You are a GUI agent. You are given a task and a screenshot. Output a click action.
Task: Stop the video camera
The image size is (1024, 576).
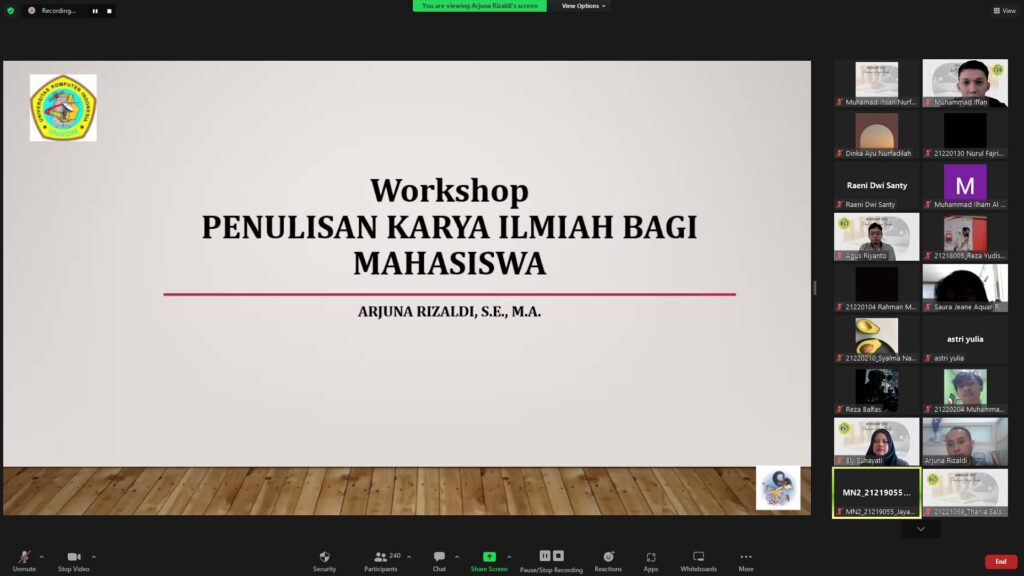[73, 558]
